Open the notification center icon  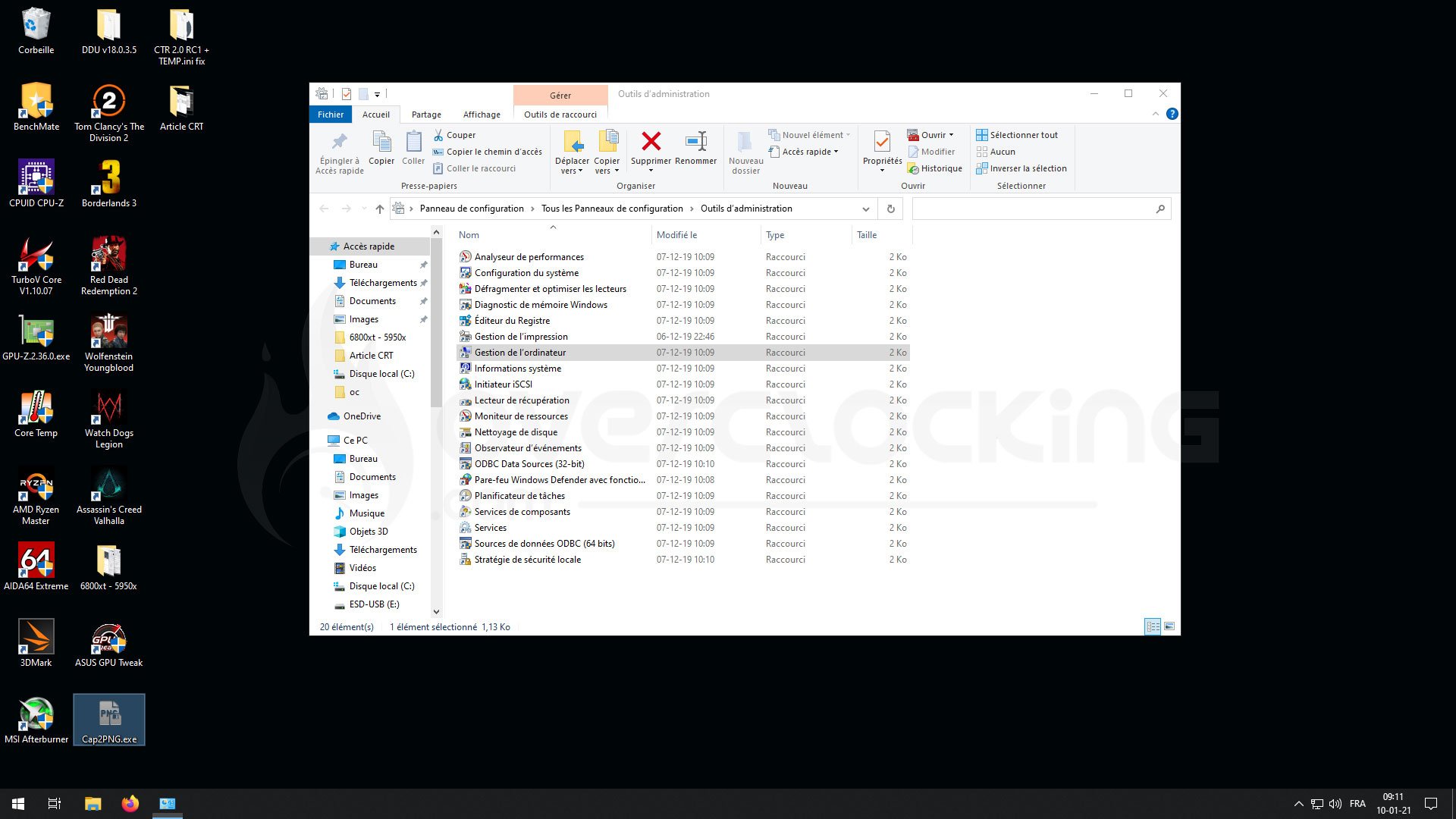coord(1431,804)
